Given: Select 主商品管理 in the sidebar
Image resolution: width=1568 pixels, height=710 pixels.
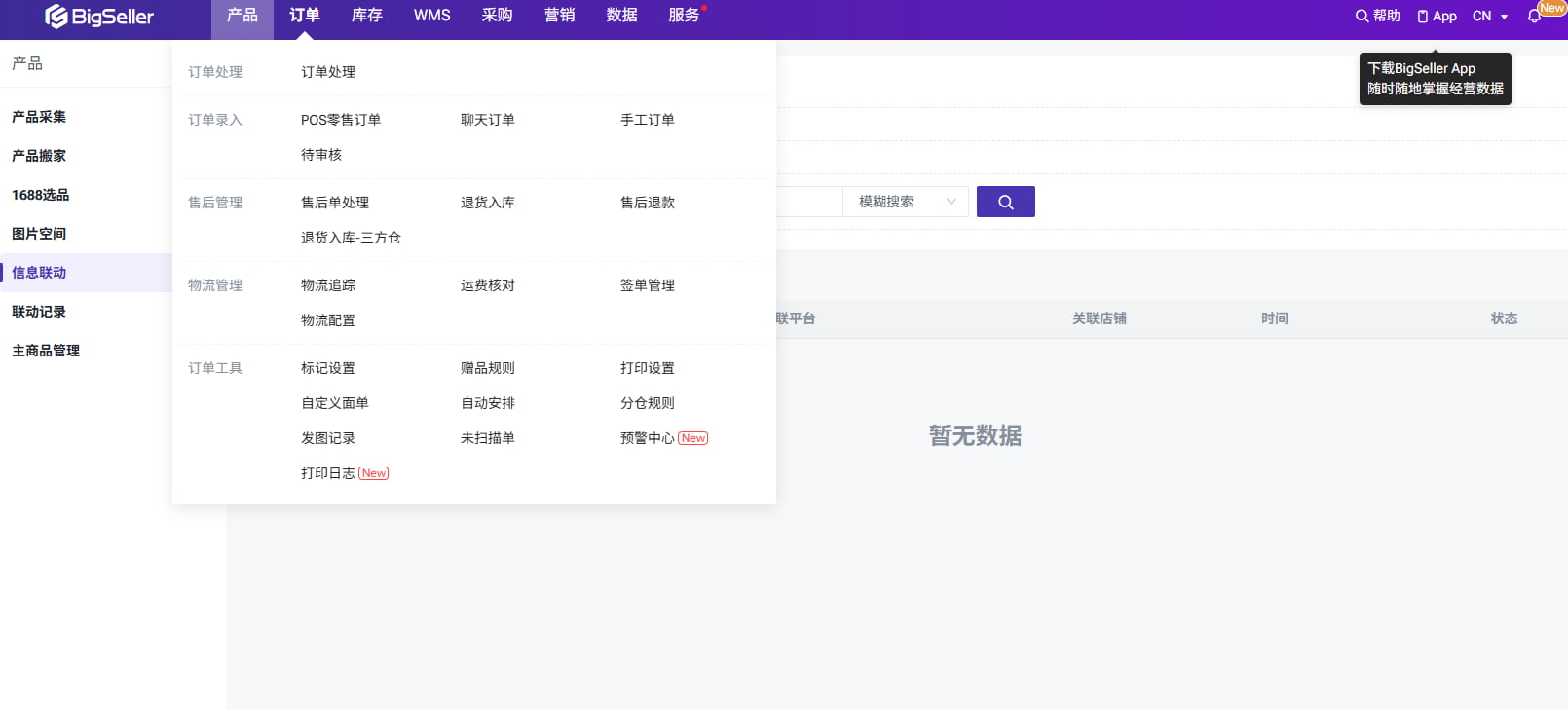Looking at the screenshot, I should point(46,351).
